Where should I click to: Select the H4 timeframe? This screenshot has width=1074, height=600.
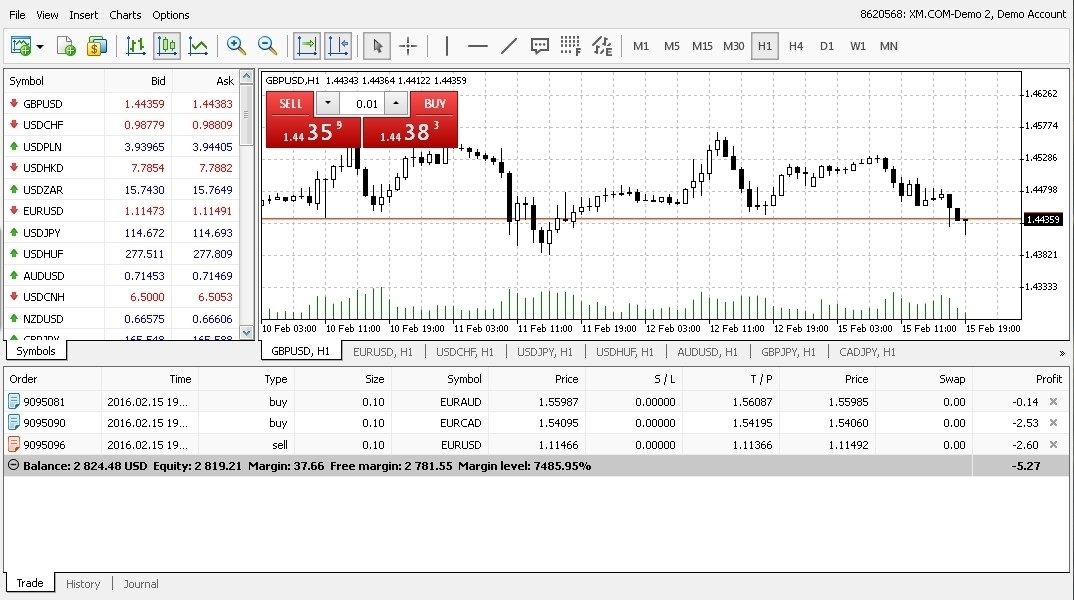(796, 46)
